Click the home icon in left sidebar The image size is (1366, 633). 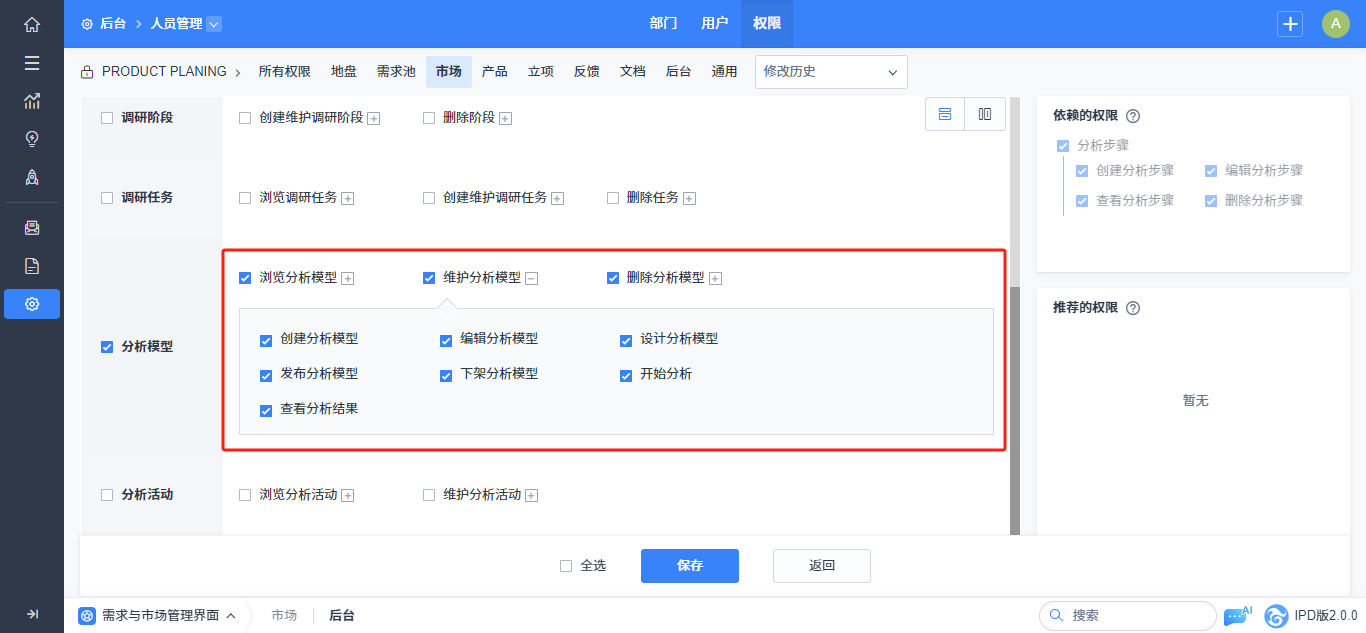[x=32, y=24]
